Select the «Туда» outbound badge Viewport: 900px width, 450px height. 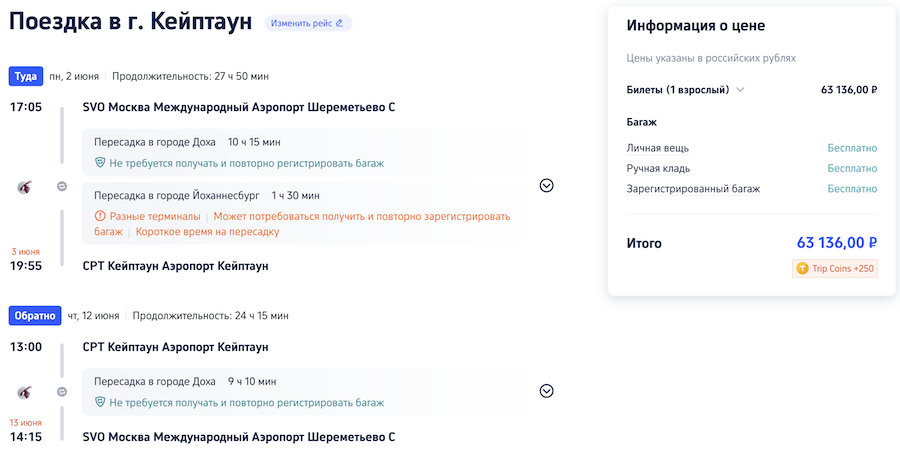click(x=25, y=76)
